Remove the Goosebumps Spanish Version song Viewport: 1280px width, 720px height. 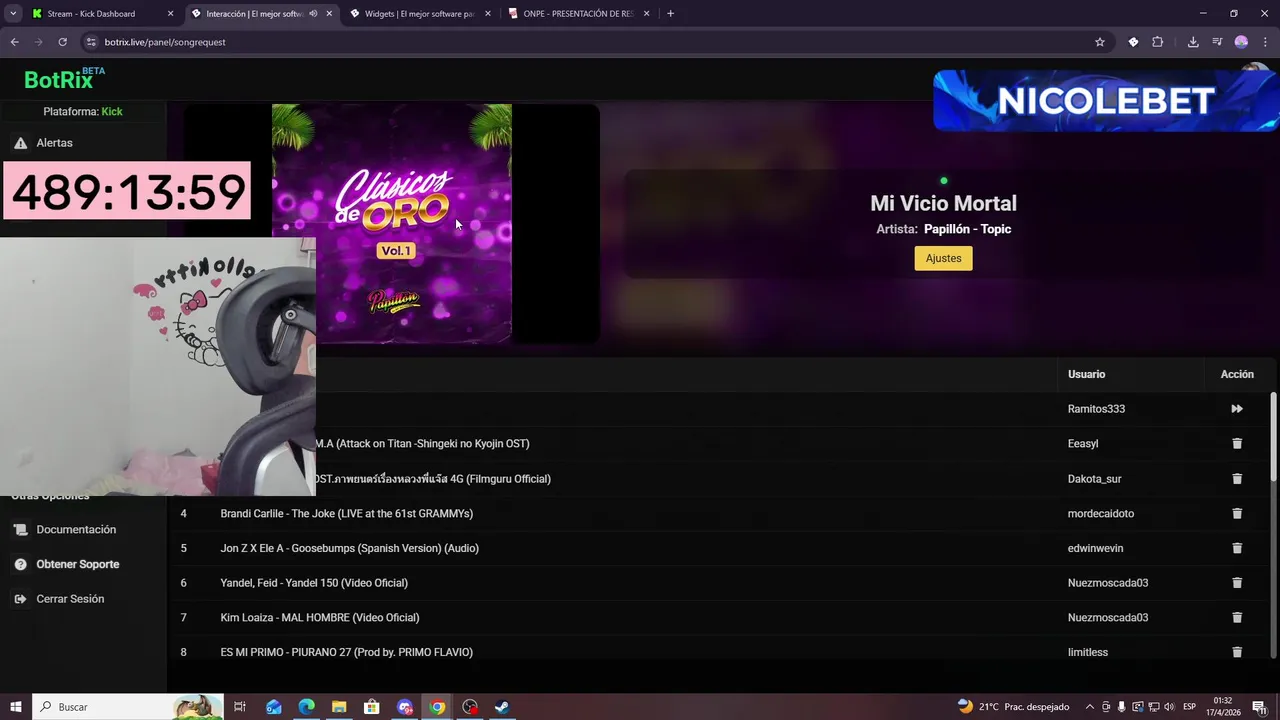click(x=1237, y=548)
